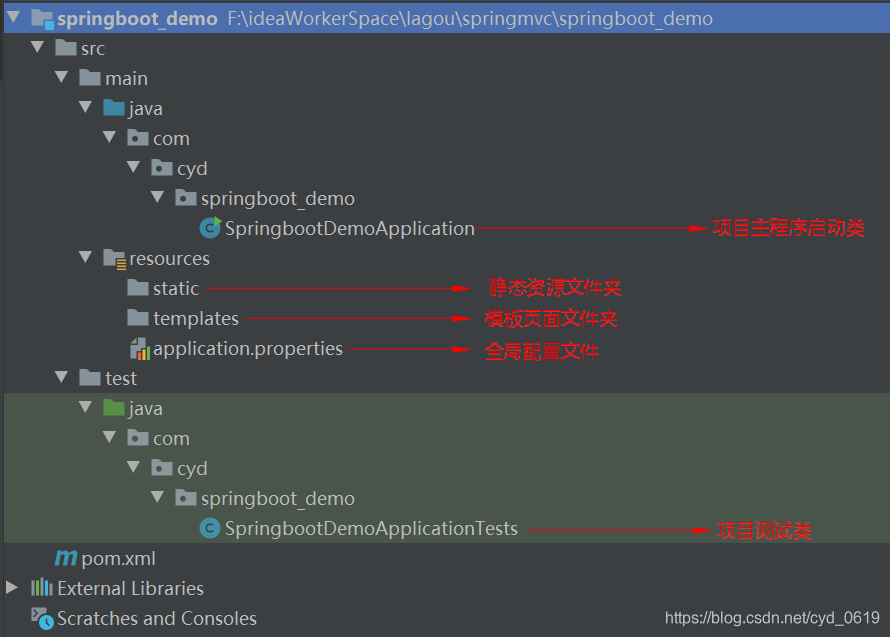The image size is (890, 637).
Task: Select the src folder label
Action: pyautogui.click(x=93, y=49)
